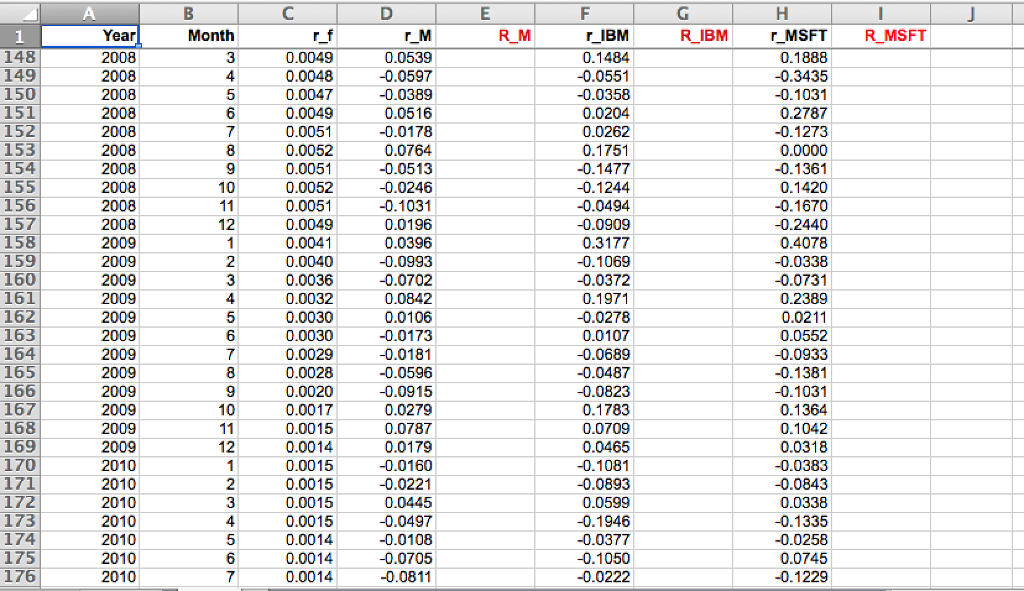Screen dimensions: 1024x591
Task: Click r_MSFT value 0.0000 in row 153
Action: pos(782,150)
